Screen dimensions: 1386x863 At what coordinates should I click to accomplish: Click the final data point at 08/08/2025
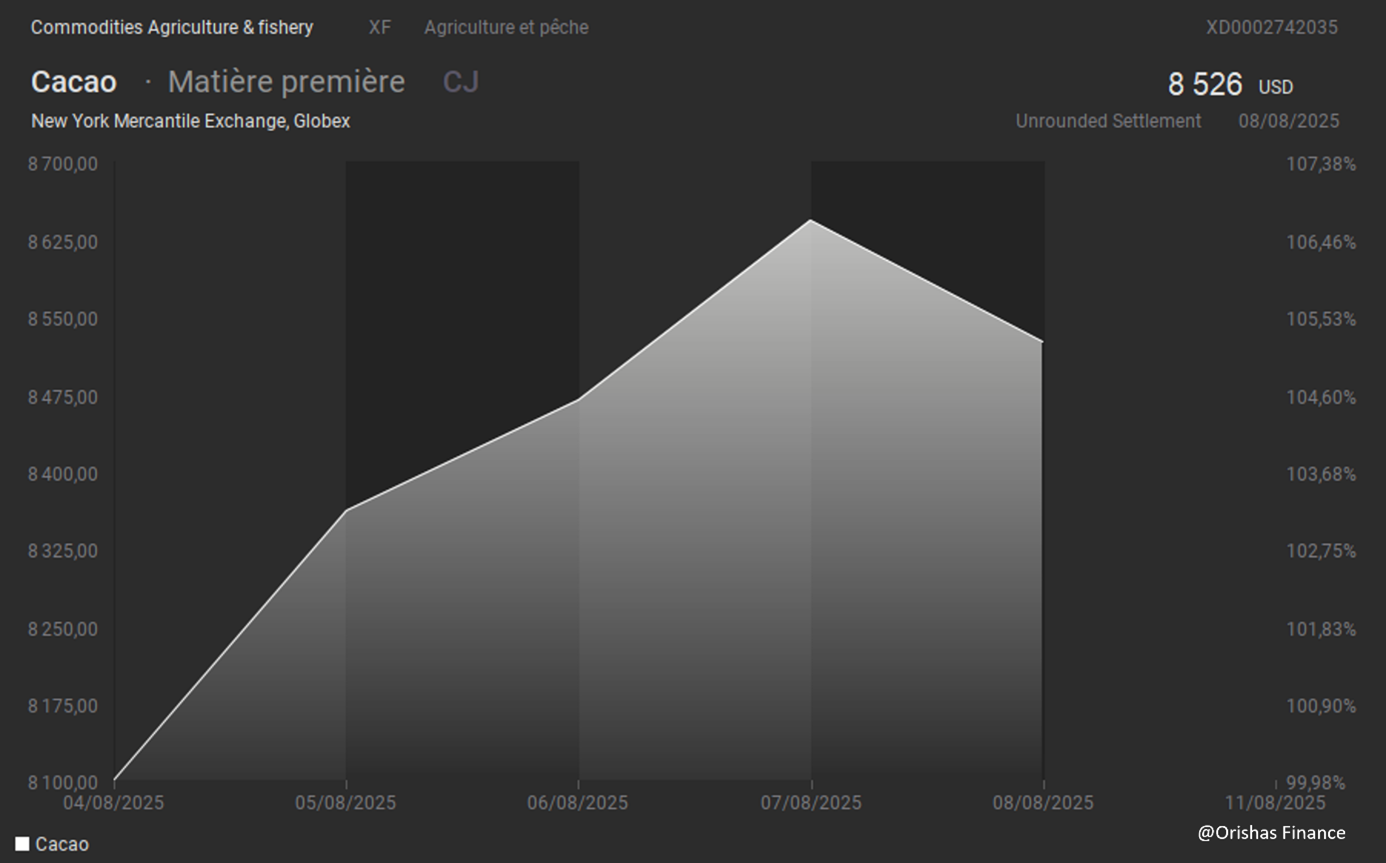(x=1043, y=342)
